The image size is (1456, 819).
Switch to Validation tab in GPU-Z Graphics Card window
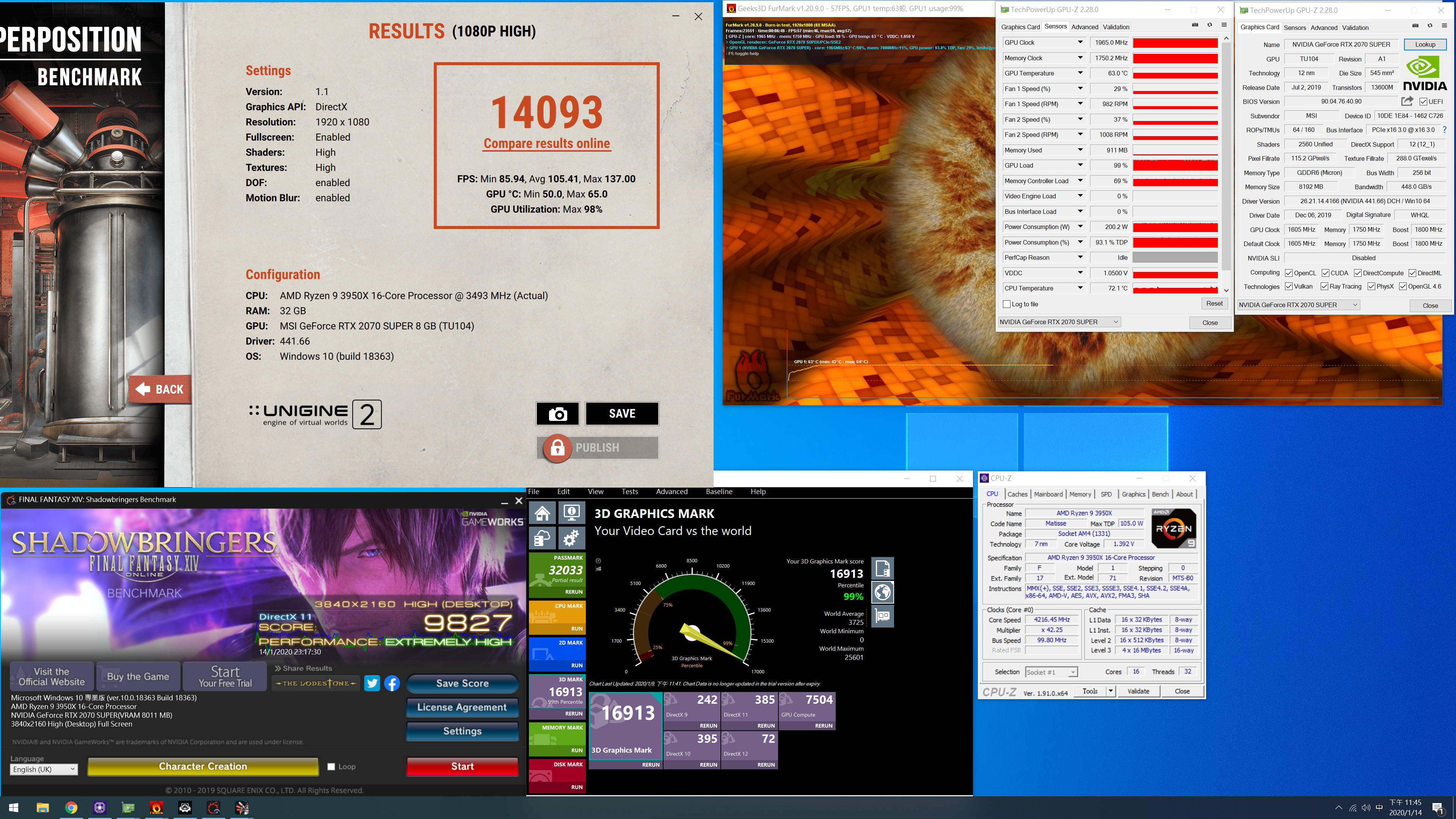tap(1355, 27)
